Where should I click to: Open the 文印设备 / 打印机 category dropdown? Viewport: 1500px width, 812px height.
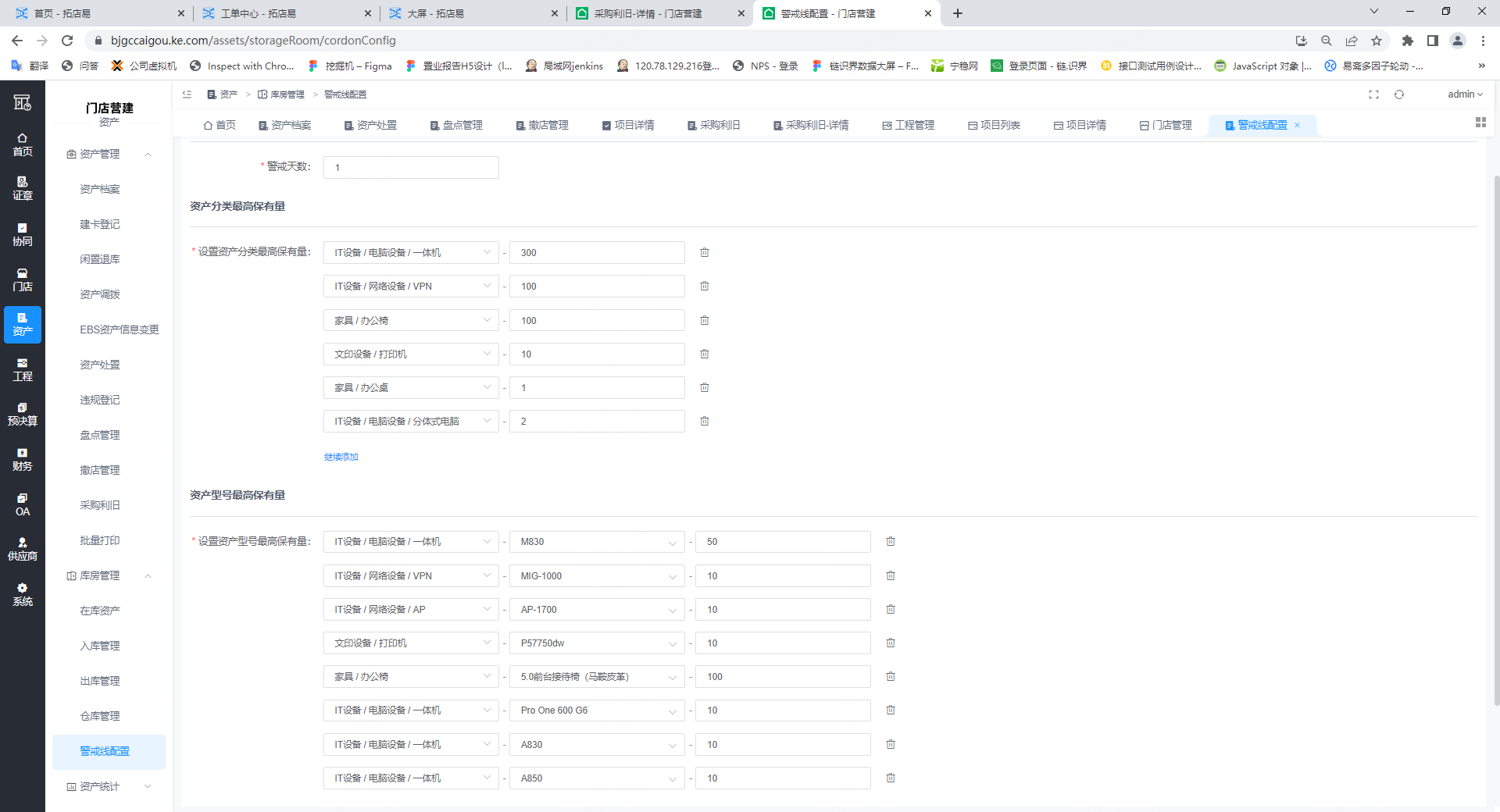410,354
